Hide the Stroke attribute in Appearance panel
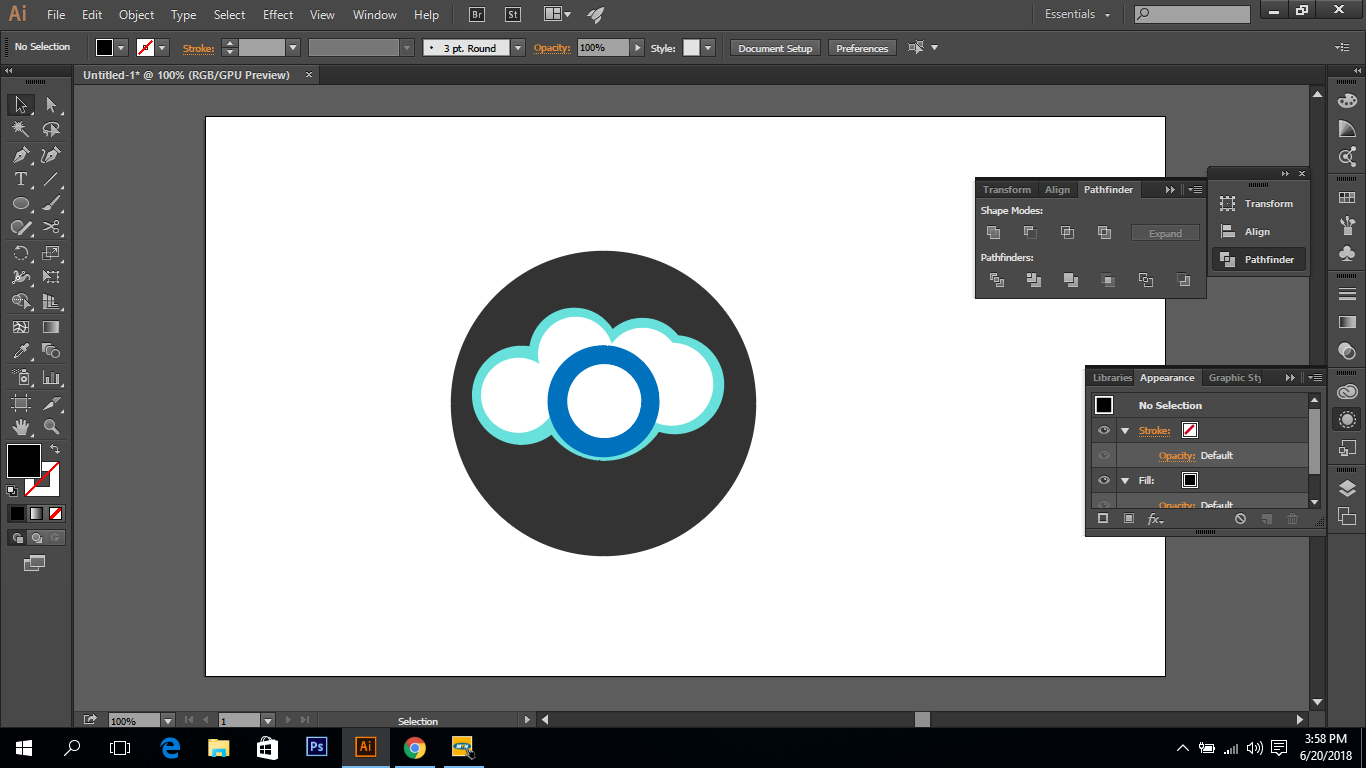Image resolution: width=1366 pixels, height=768 pixels. tap(1104, 430)
